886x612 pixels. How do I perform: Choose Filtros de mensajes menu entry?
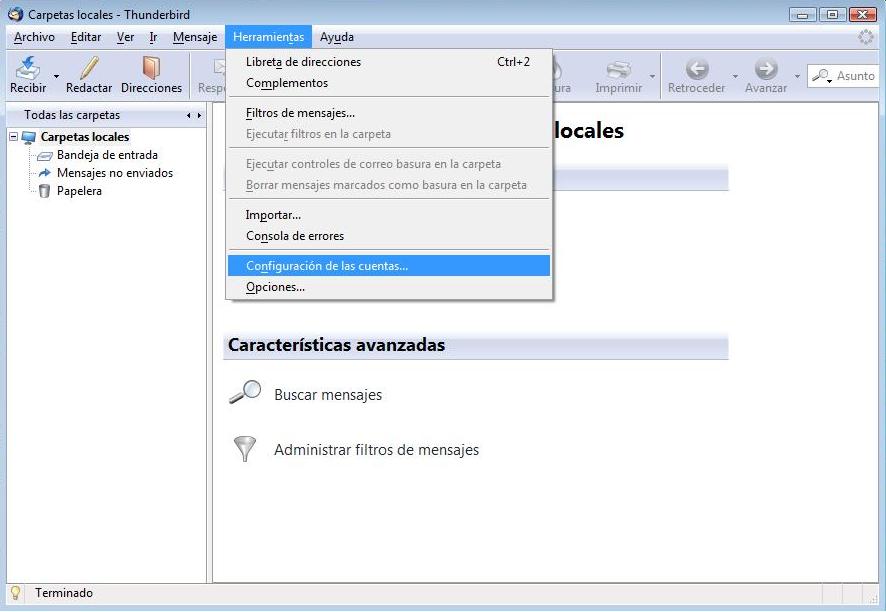click(x=389, y=113)
